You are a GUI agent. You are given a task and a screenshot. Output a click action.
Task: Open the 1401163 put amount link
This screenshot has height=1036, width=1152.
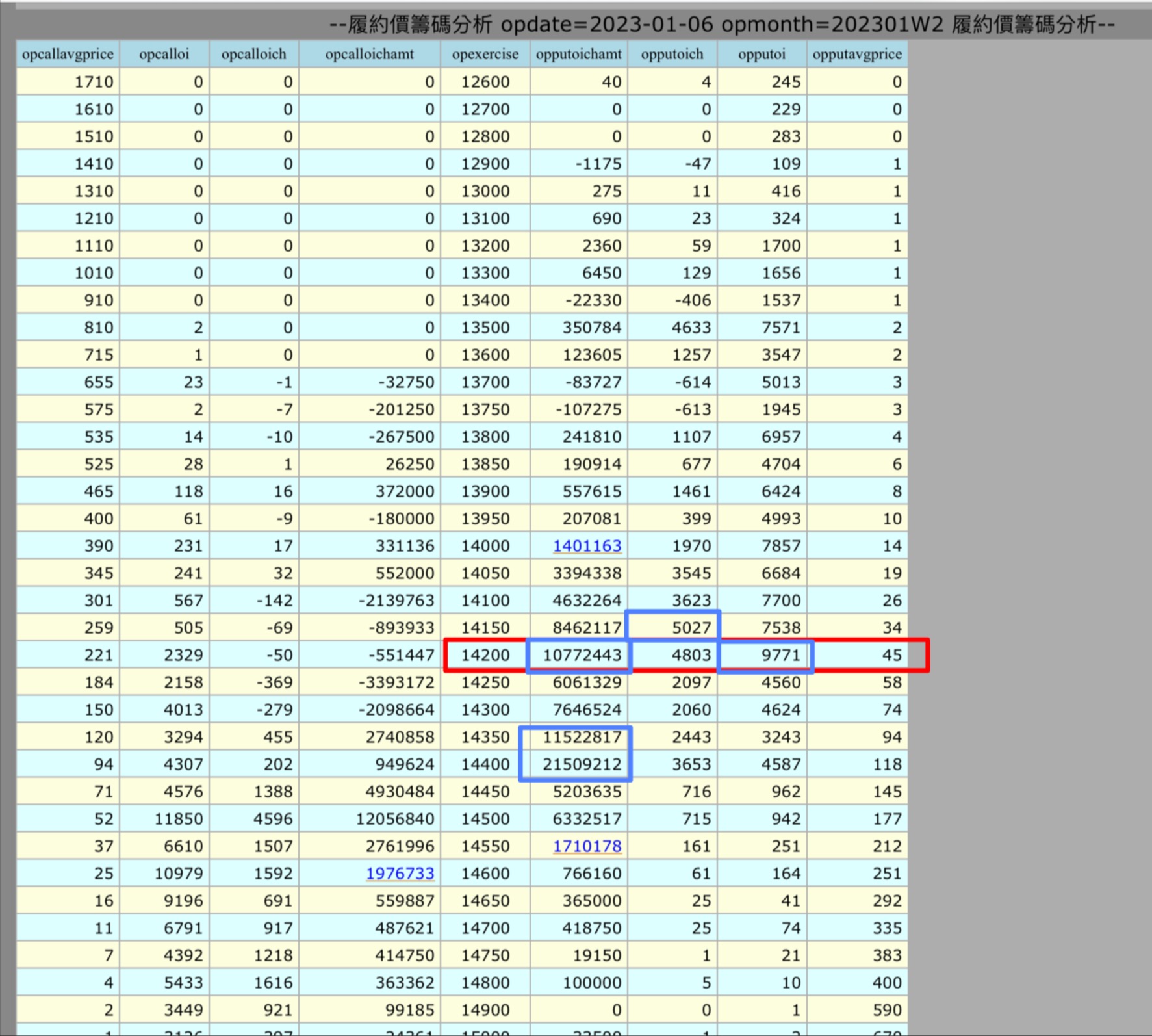pos(587,546)
